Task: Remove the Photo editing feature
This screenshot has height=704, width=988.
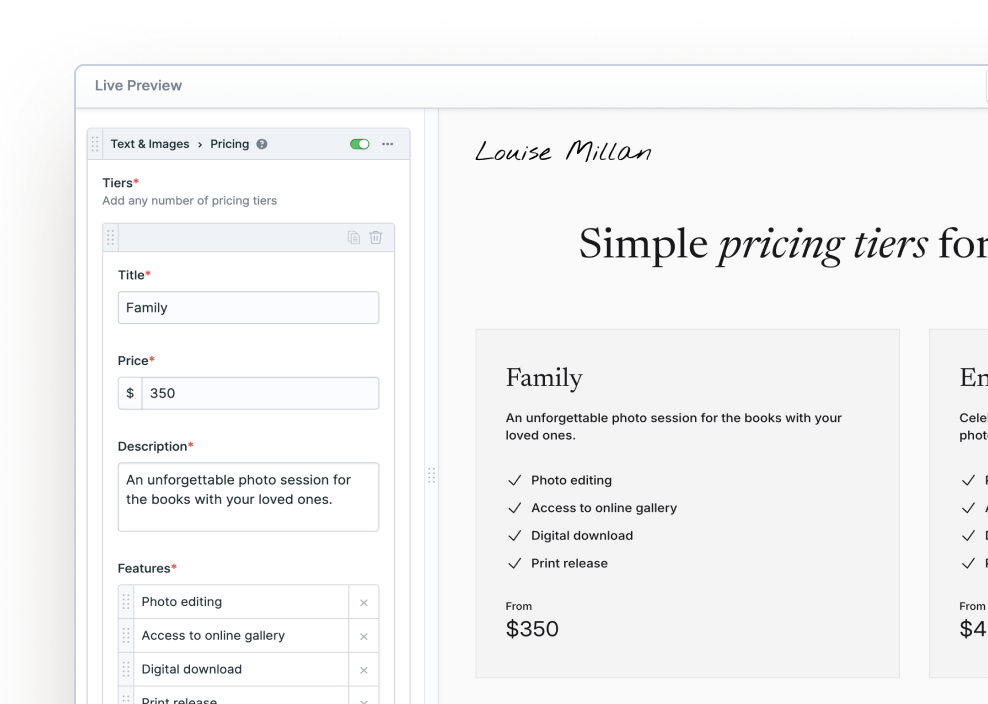Action: [364, 603]
